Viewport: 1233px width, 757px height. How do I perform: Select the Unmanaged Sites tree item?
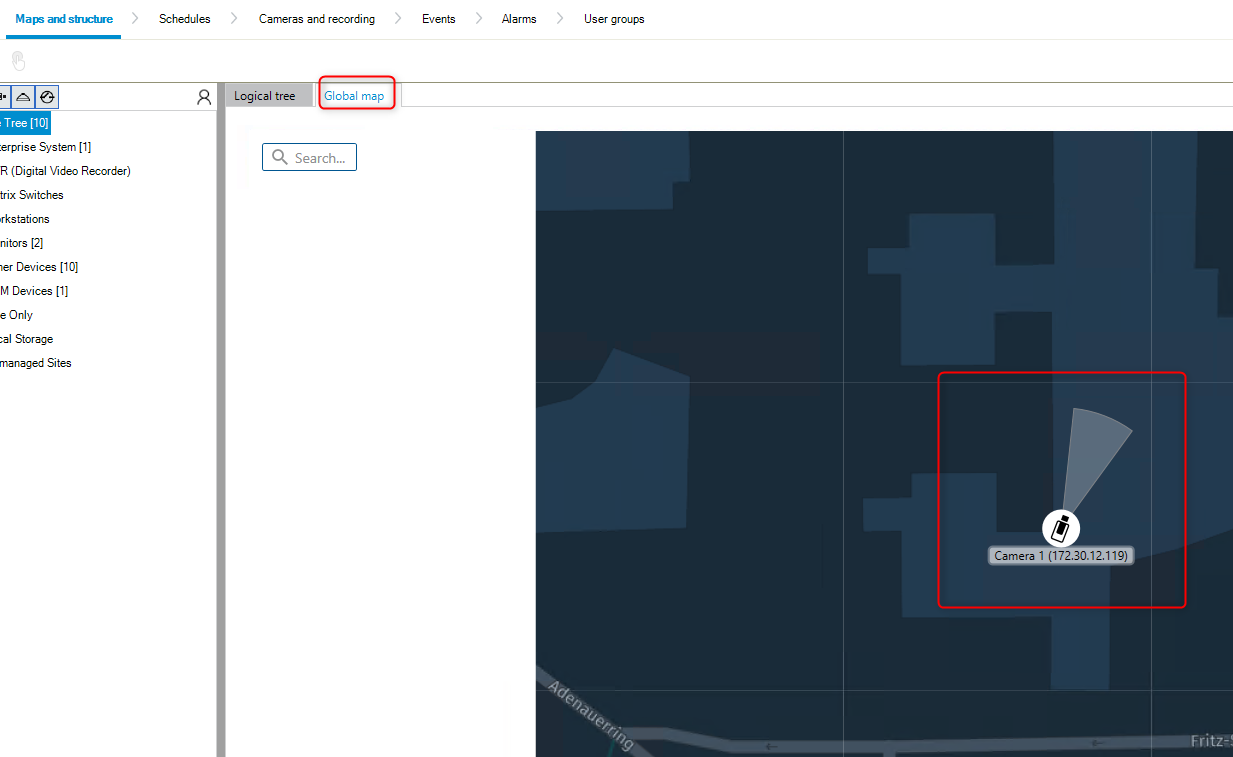[36, 363]
